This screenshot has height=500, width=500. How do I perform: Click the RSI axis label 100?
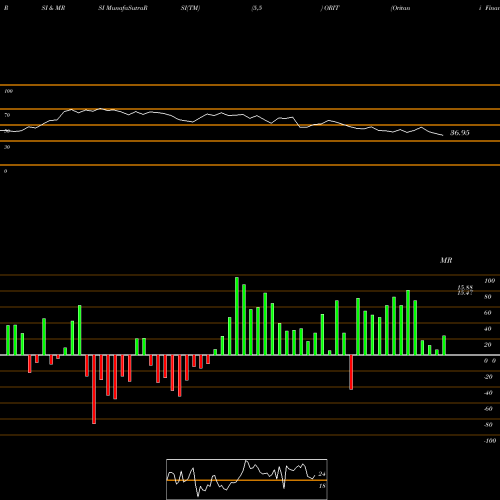pyautogui.click(x=9, y=91)
